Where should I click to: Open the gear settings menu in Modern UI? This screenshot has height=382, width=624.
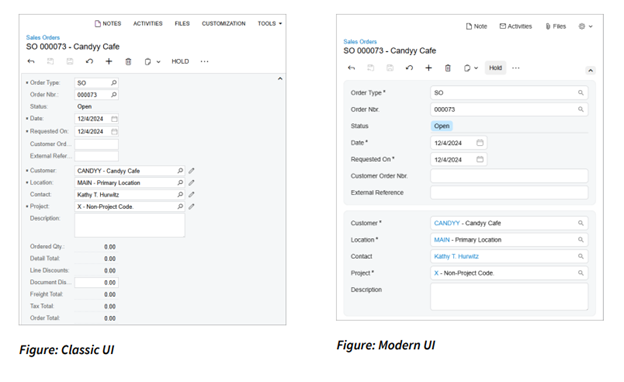point(585,26)
